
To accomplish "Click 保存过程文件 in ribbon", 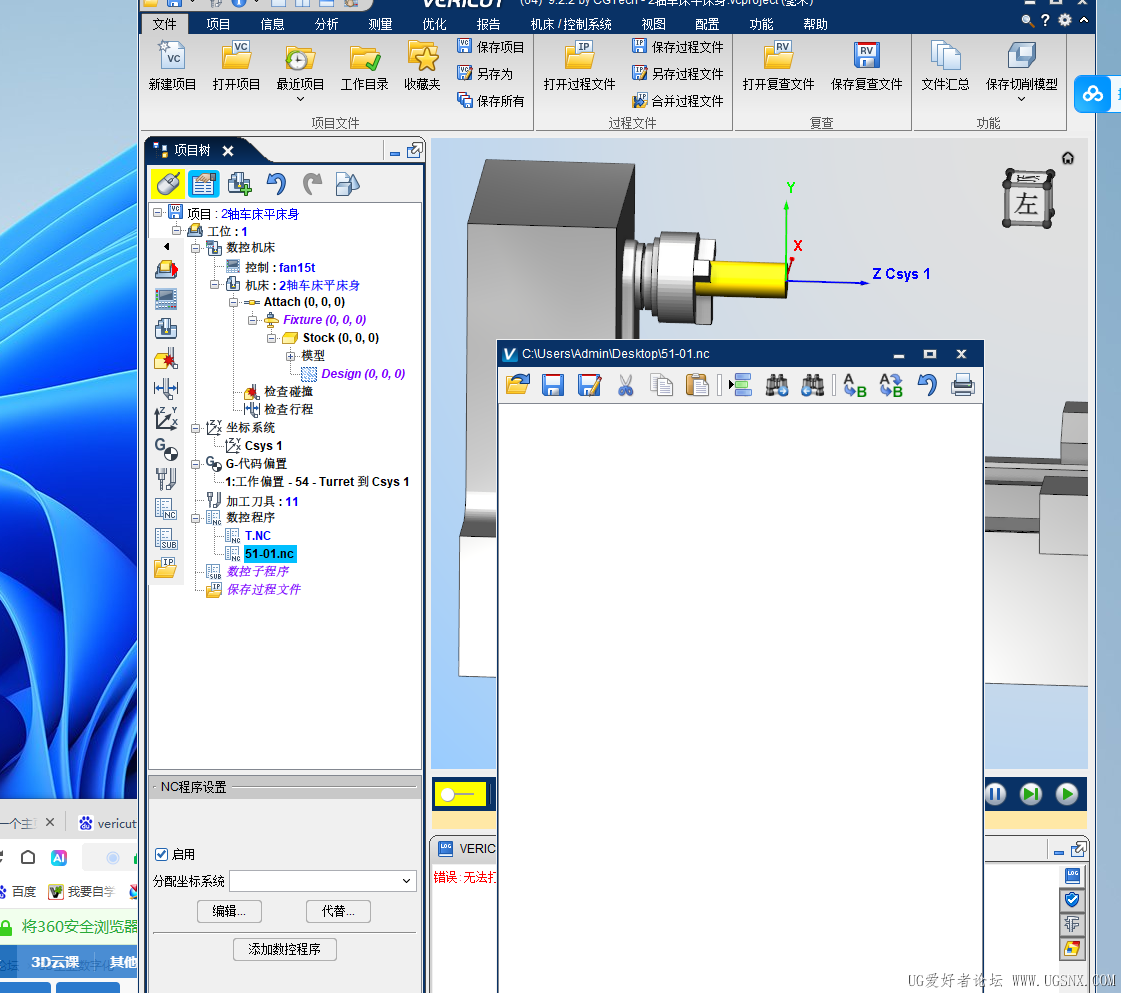I will 678,47.
